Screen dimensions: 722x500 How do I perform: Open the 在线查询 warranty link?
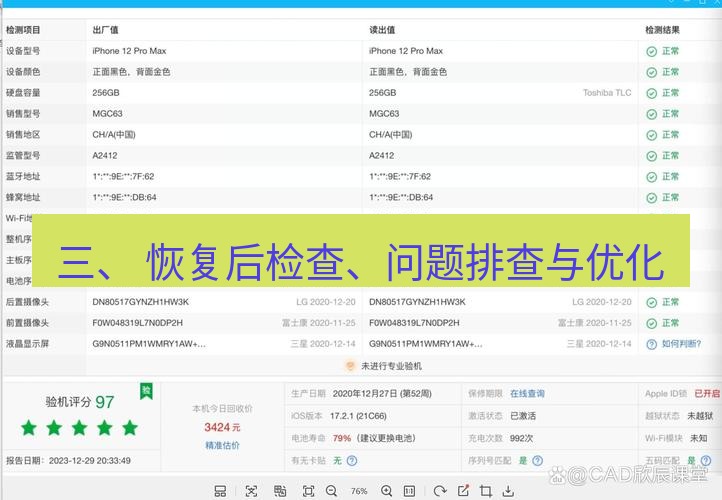[527, 394]
